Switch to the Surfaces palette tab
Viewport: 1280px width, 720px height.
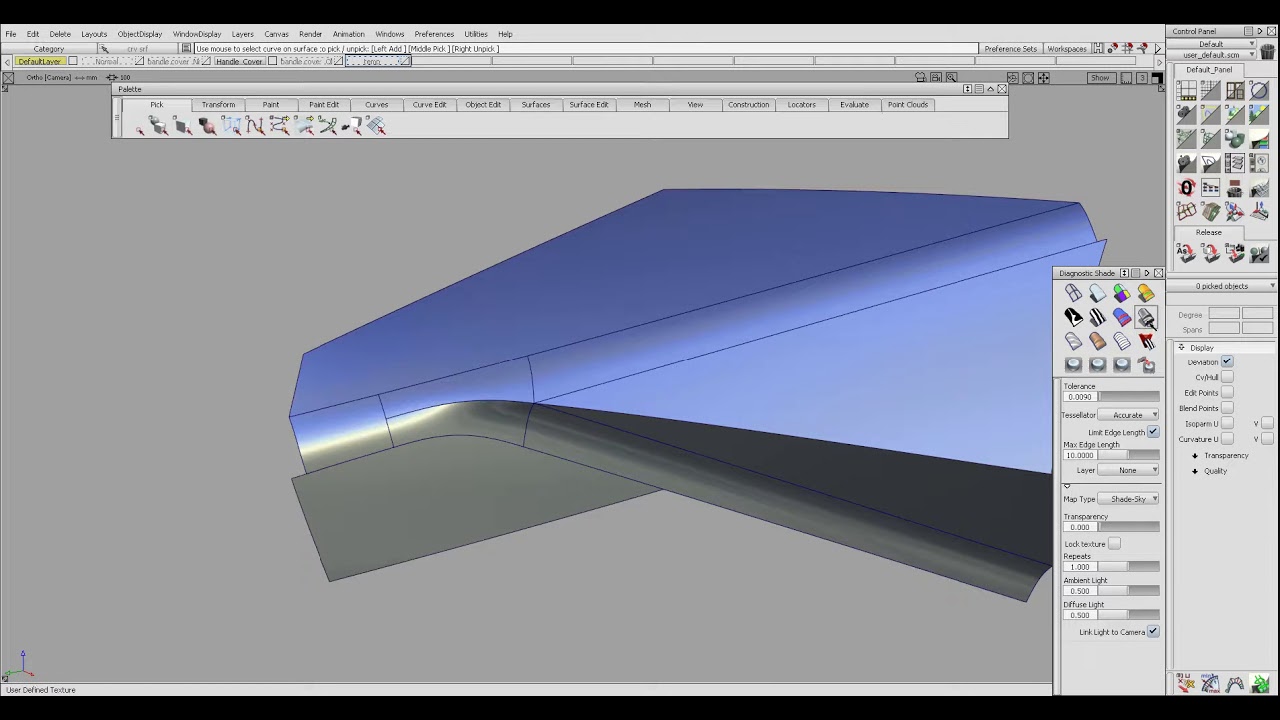[x=536, y=105]
